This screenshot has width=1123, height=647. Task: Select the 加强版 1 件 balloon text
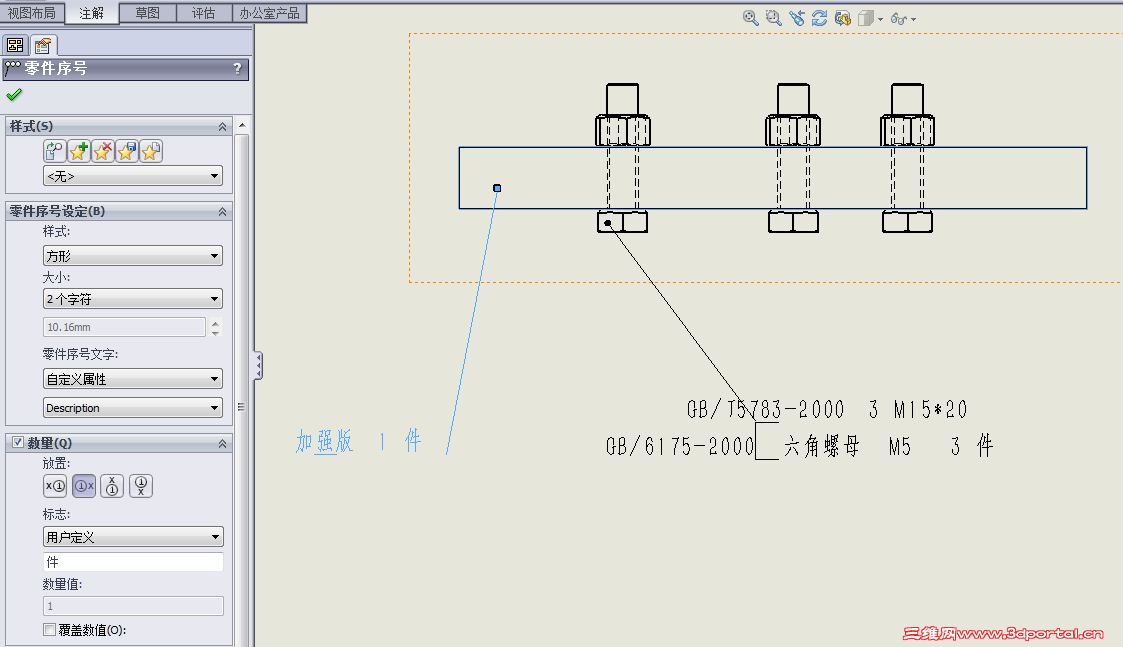(x=359, y=441)
